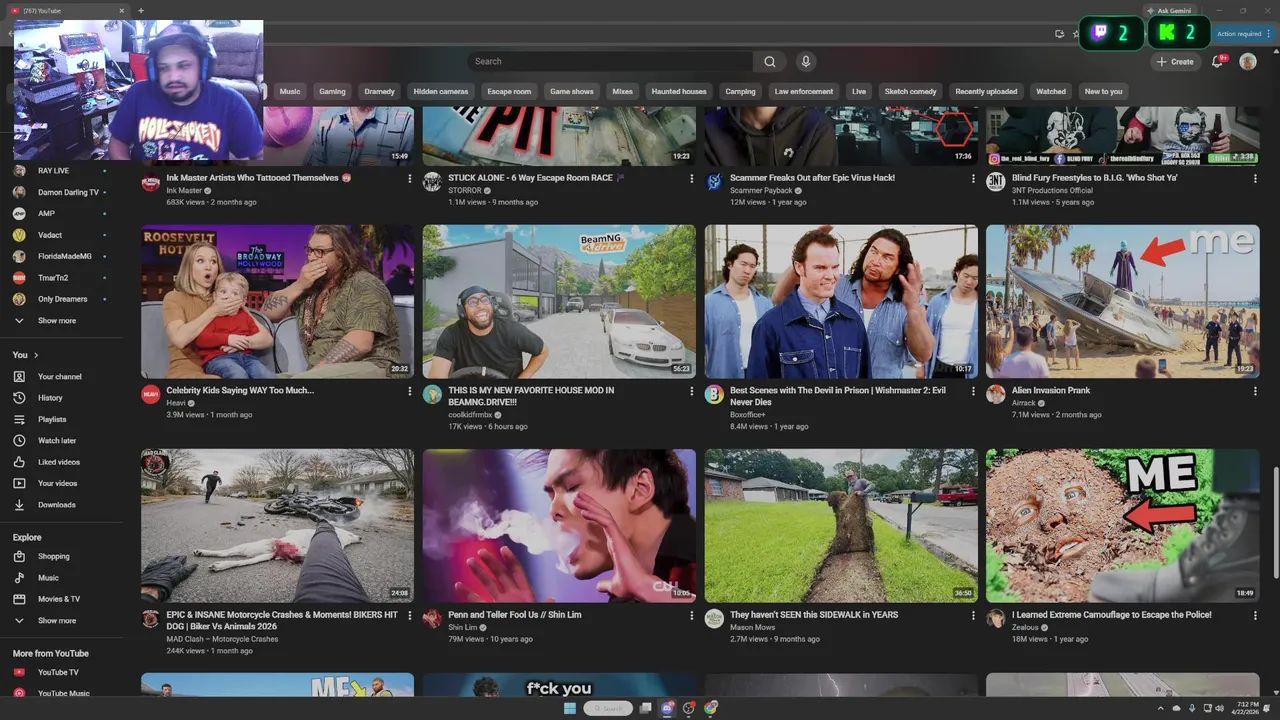Open options for Penn and Teller video
Screen dimensions: 1280x720
click(691, 615)
